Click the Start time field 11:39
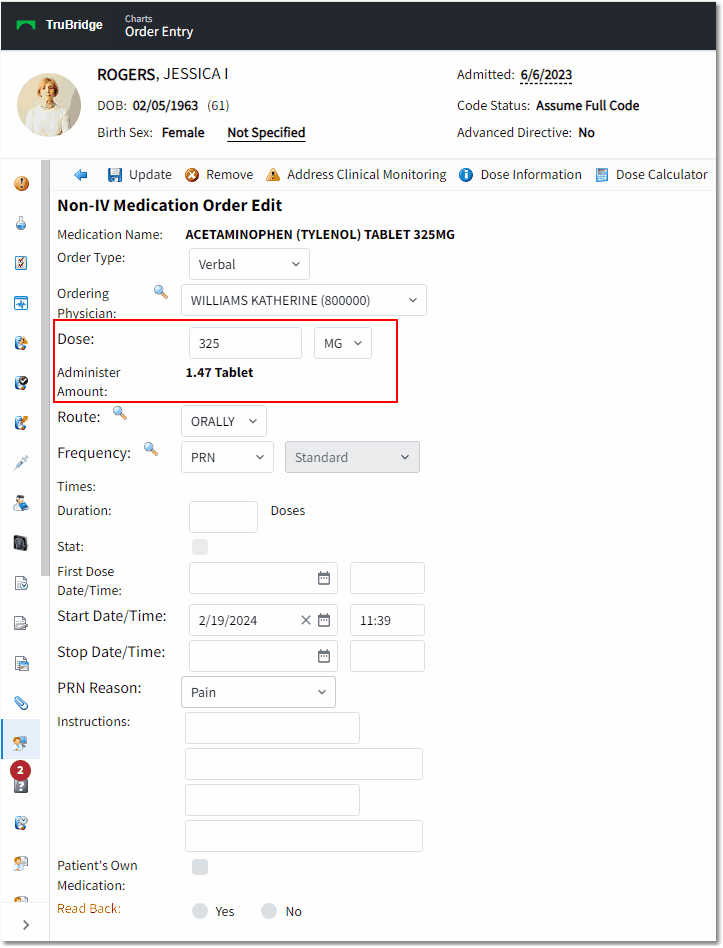Screen dimensions: 723x948 click(x=387, y=620)
